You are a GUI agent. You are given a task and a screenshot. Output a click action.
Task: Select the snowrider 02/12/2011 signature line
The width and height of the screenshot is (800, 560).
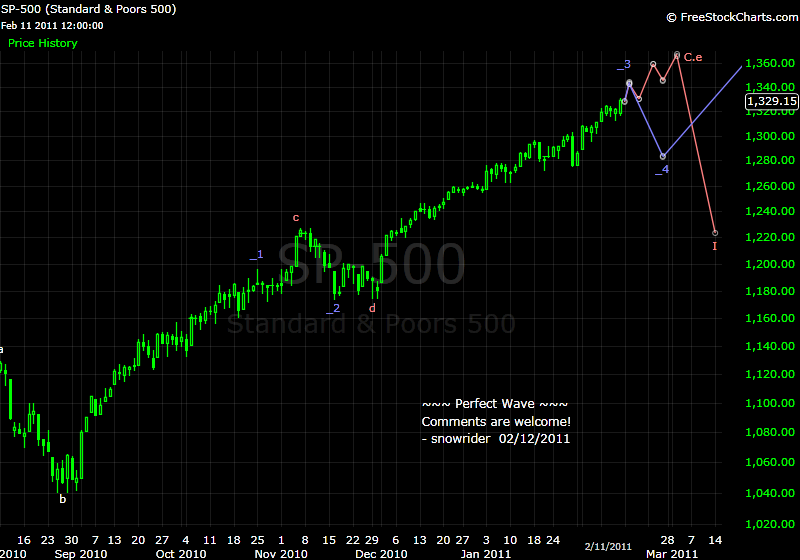point(495,439)
